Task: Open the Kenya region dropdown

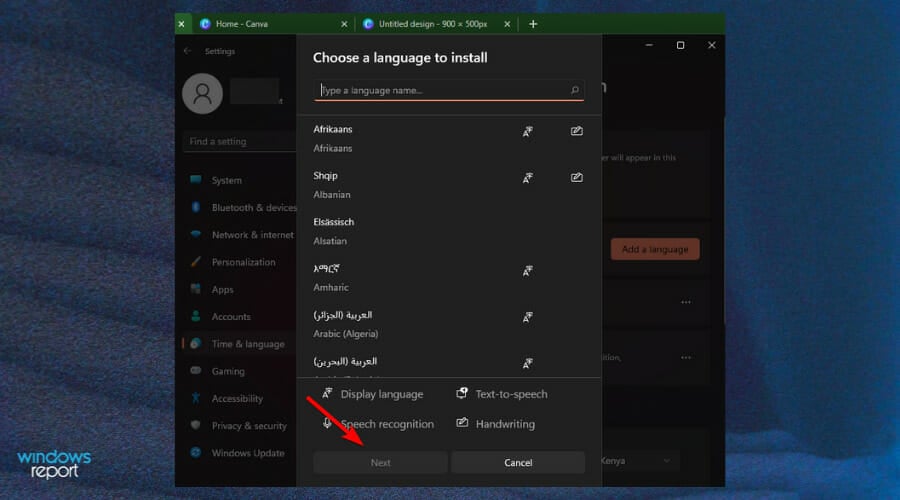Action: pyautogui.click(x=639, y=460)
